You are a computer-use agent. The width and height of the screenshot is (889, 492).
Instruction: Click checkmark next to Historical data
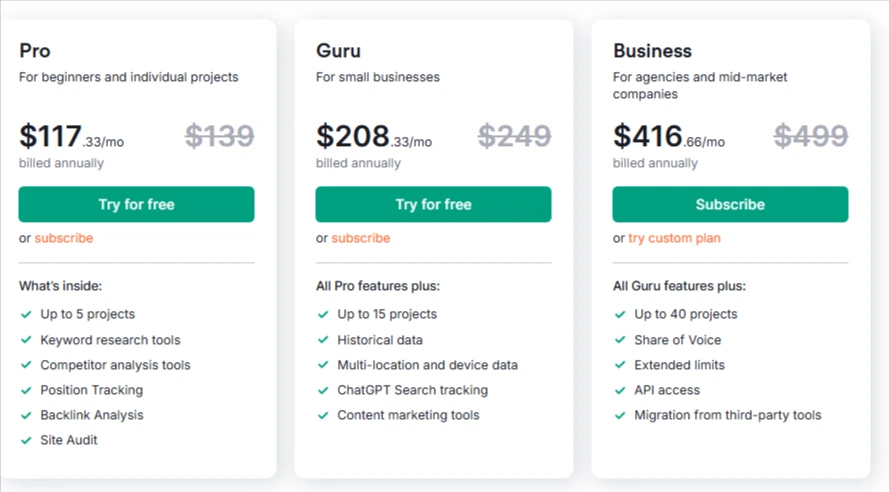323,340
